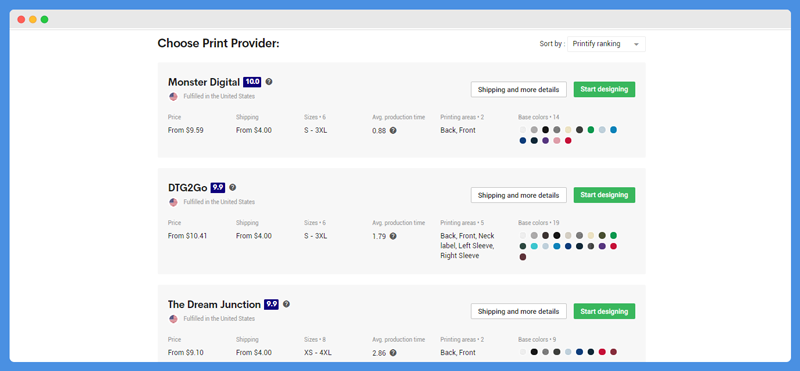Click the United States flag under Monster Digital
The height and width of the screenshot is (371, 800).
click(x=173, y=96)
